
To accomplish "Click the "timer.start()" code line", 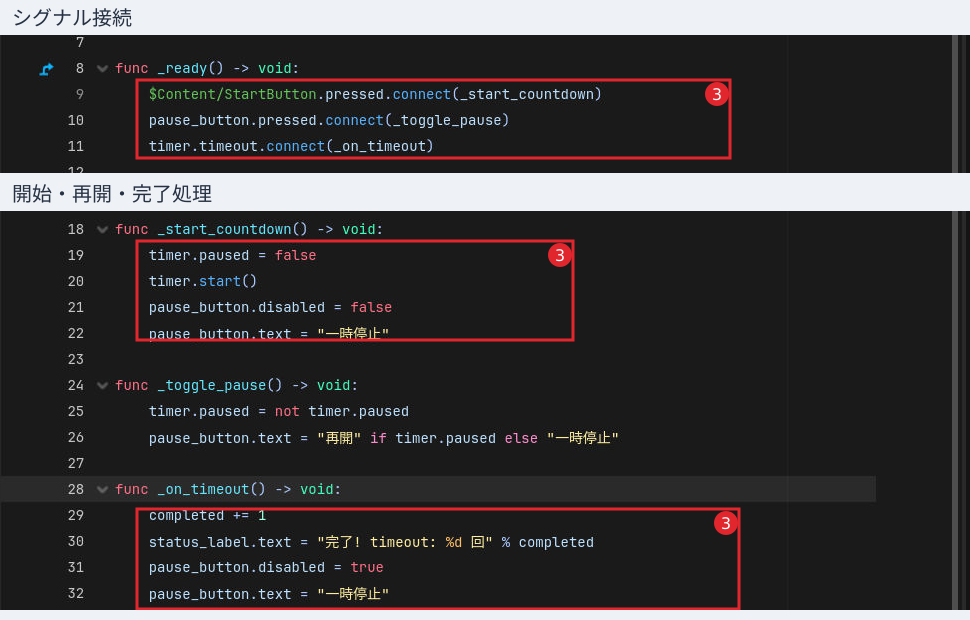I will [x=203, y=281].
